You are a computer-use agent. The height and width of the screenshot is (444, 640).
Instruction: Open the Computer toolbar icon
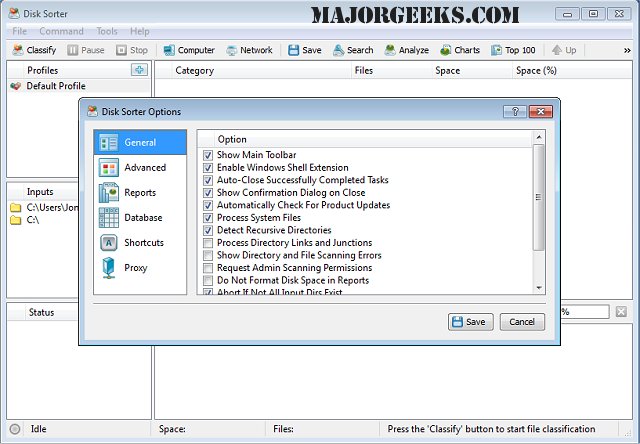tap(189, 50)
